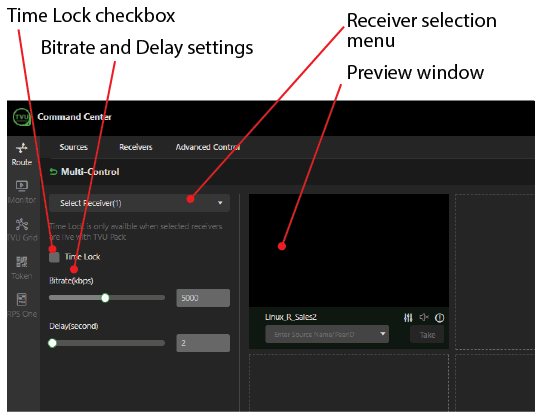The width and height of the screenshot is (540, 416).
Task: Open the TVU Grid sidebar section
Action: point(22,230)
